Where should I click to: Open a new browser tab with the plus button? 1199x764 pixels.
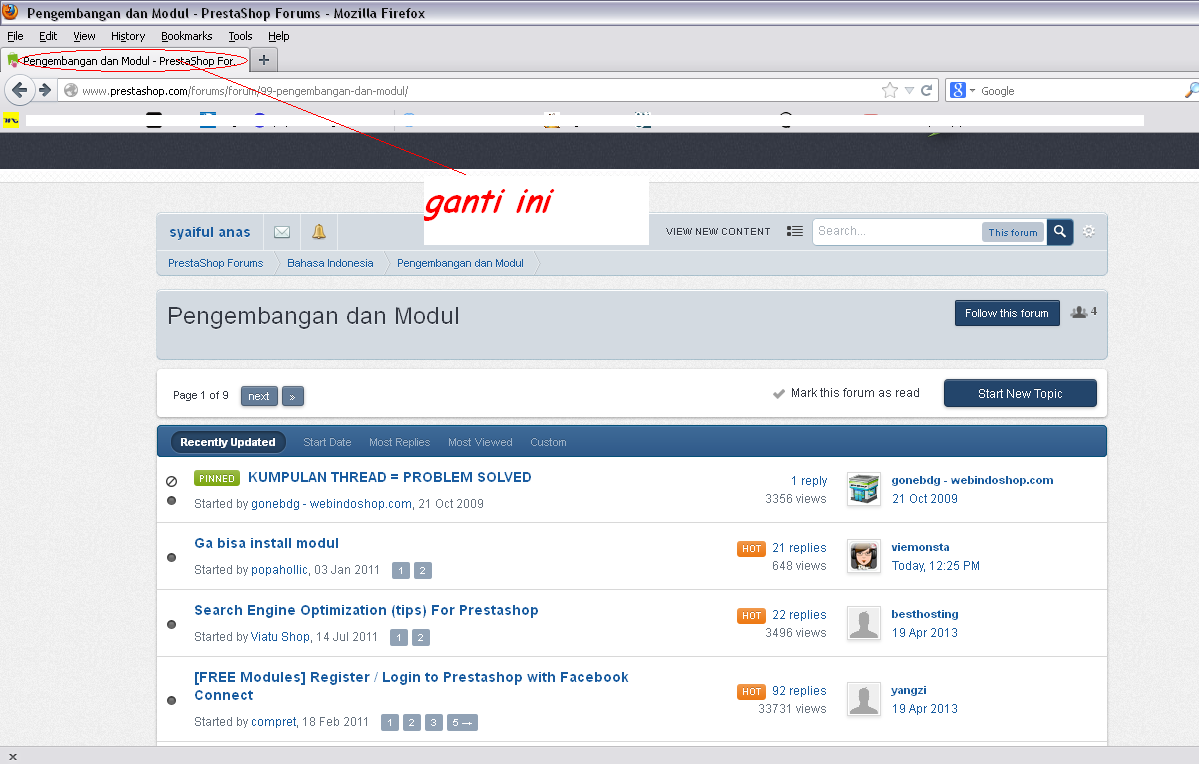(264, 60)
